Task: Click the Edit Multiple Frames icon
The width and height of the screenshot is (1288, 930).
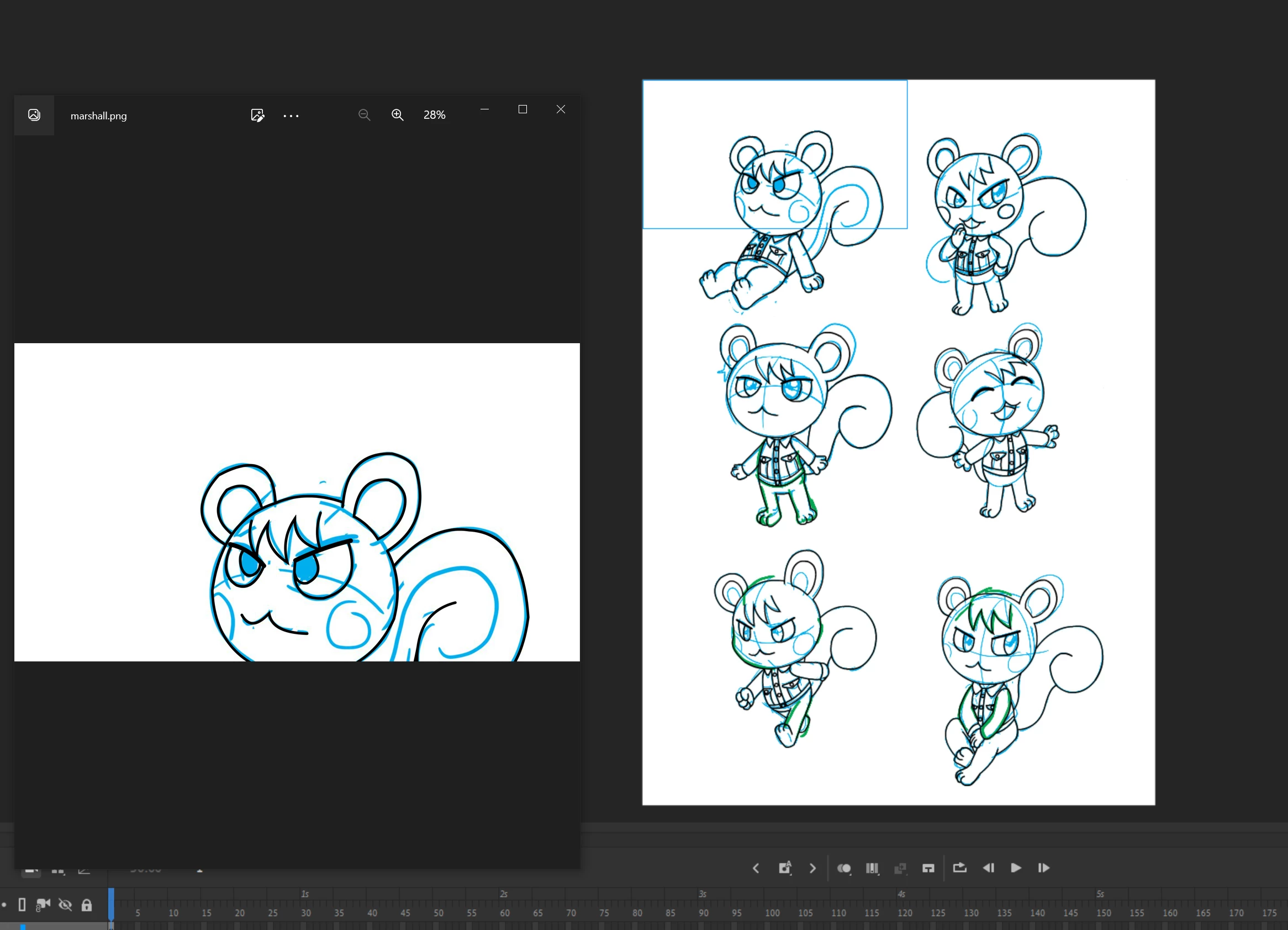Action: pyautogui.click(x=872, y=868)
